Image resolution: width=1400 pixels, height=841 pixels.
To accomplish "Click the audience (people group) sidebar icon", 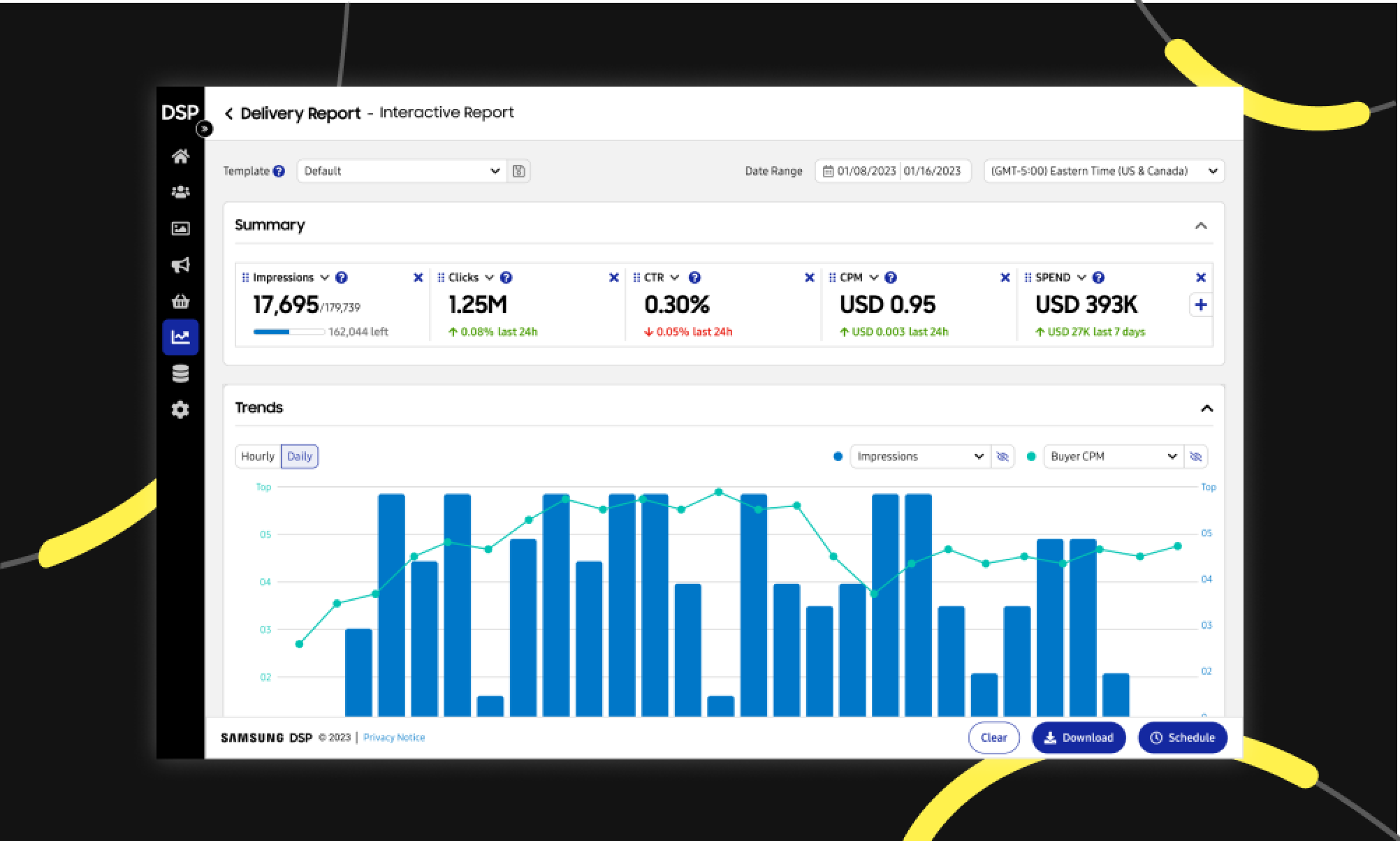I will [180, 192].
